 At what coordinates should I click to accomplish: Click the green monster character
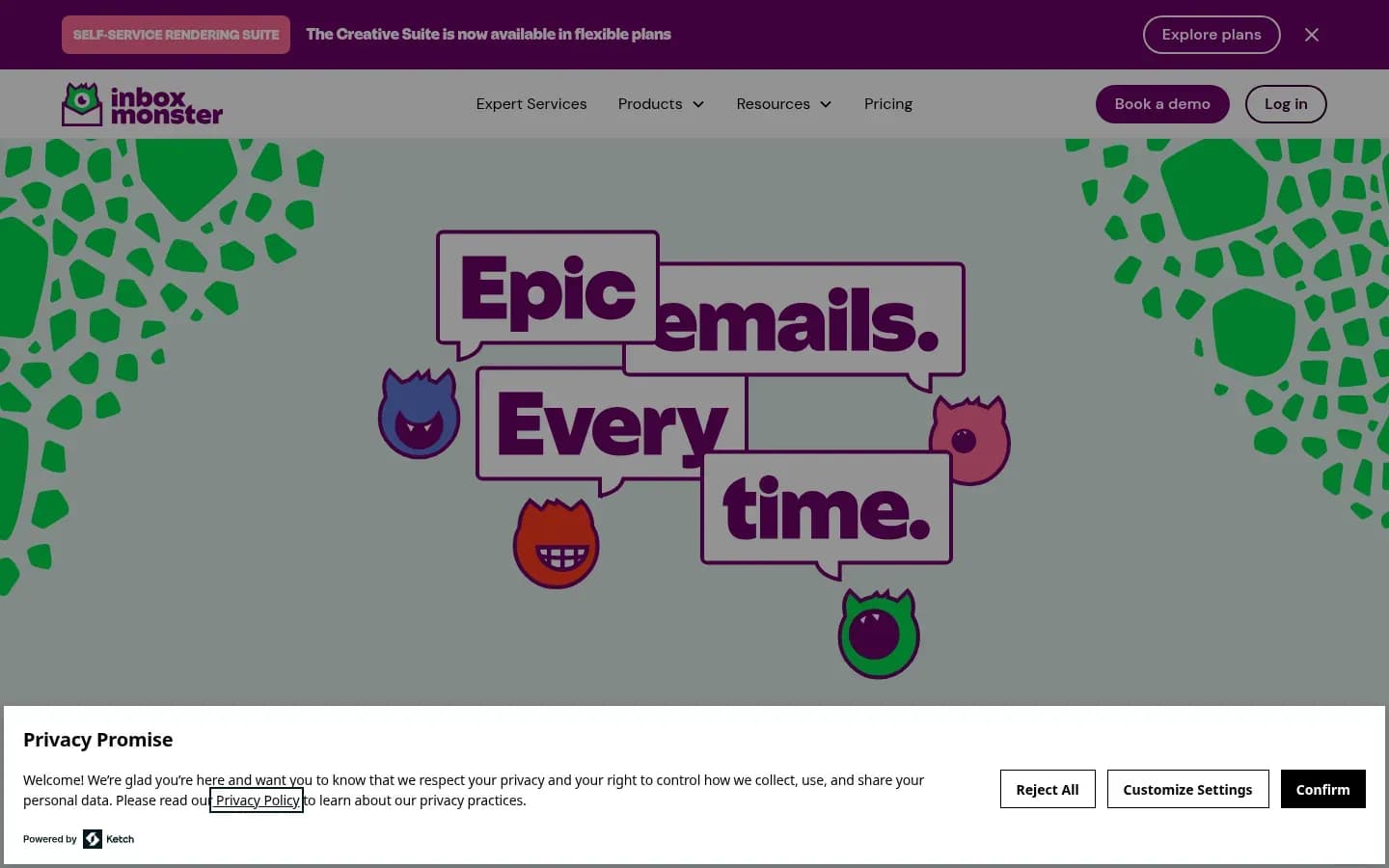[879, 634]
